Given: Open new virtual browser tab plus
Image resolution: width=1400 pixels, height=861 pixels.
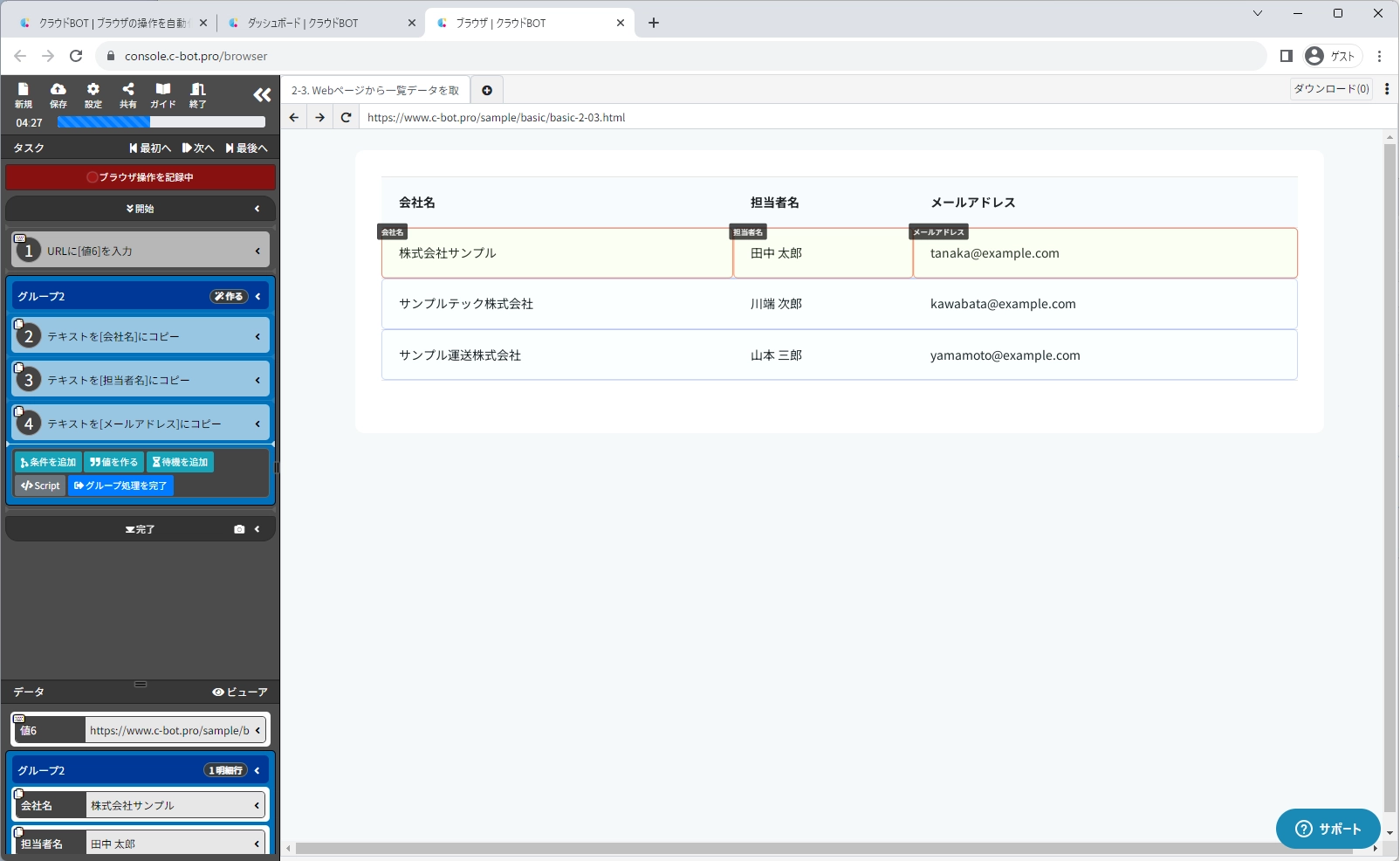Looking at the screenshot, I should pyautogui.click(x=487, y=90).
